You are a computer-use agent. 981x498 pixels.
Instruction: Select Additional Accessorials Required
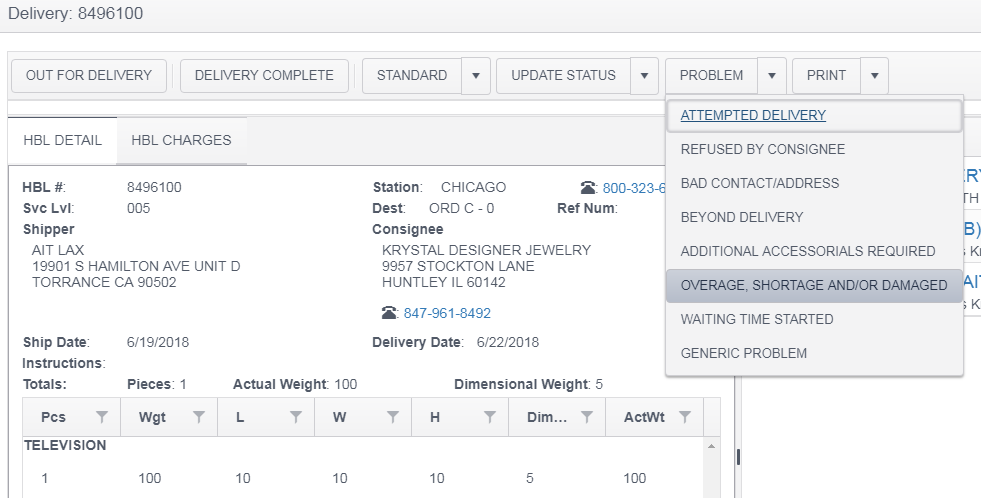pos(814,251)
